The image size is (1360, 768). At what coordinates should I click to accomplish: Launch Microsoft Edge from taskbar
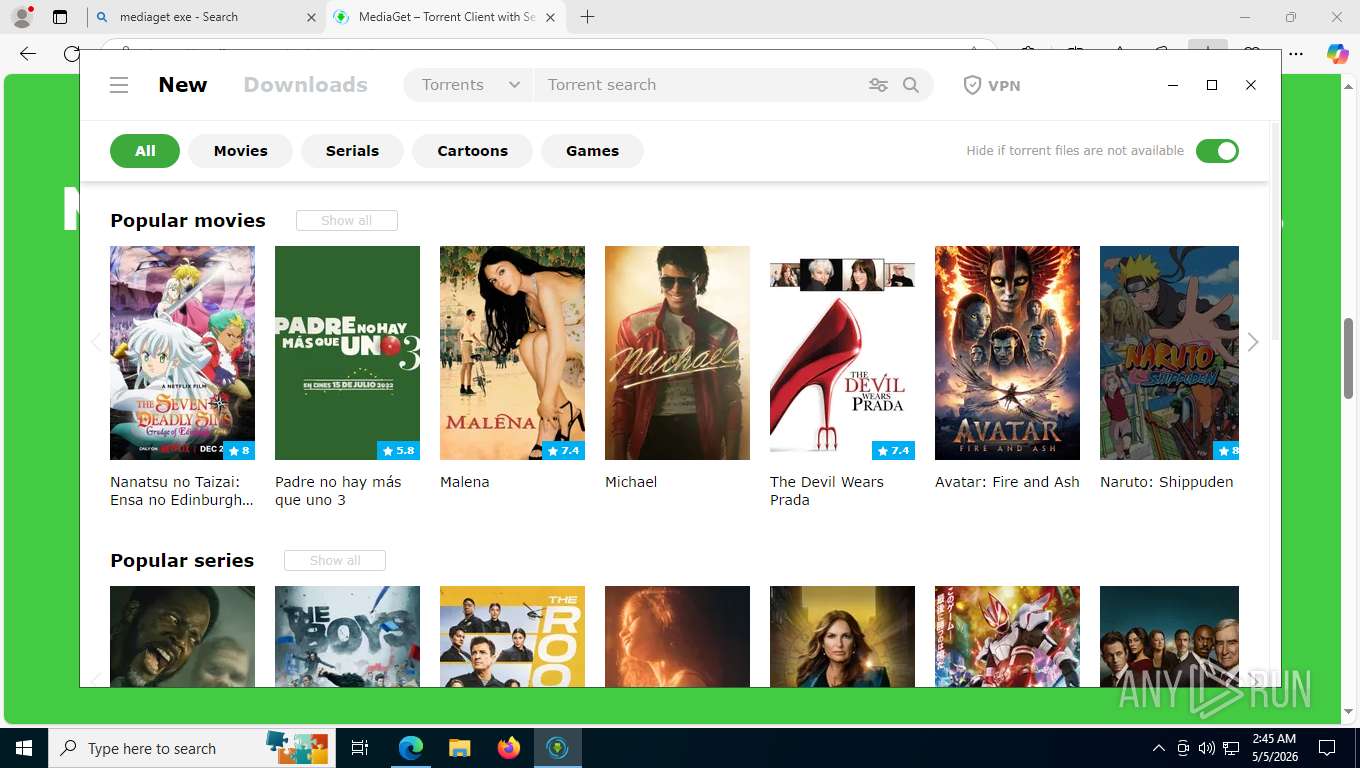[x=411, y=748]
